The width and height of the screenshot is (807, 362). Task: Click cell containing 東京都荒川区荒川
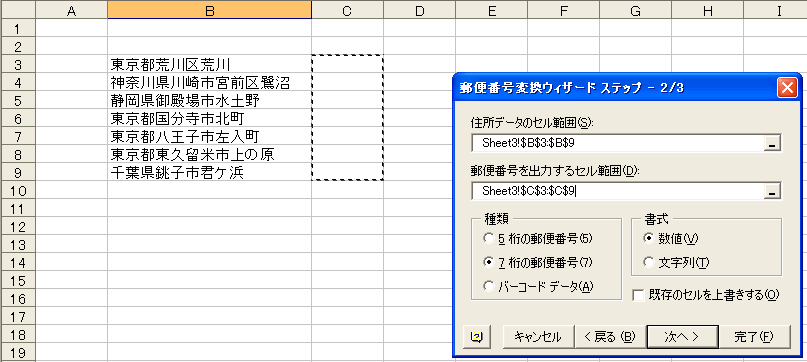click(x=209, y=64)
